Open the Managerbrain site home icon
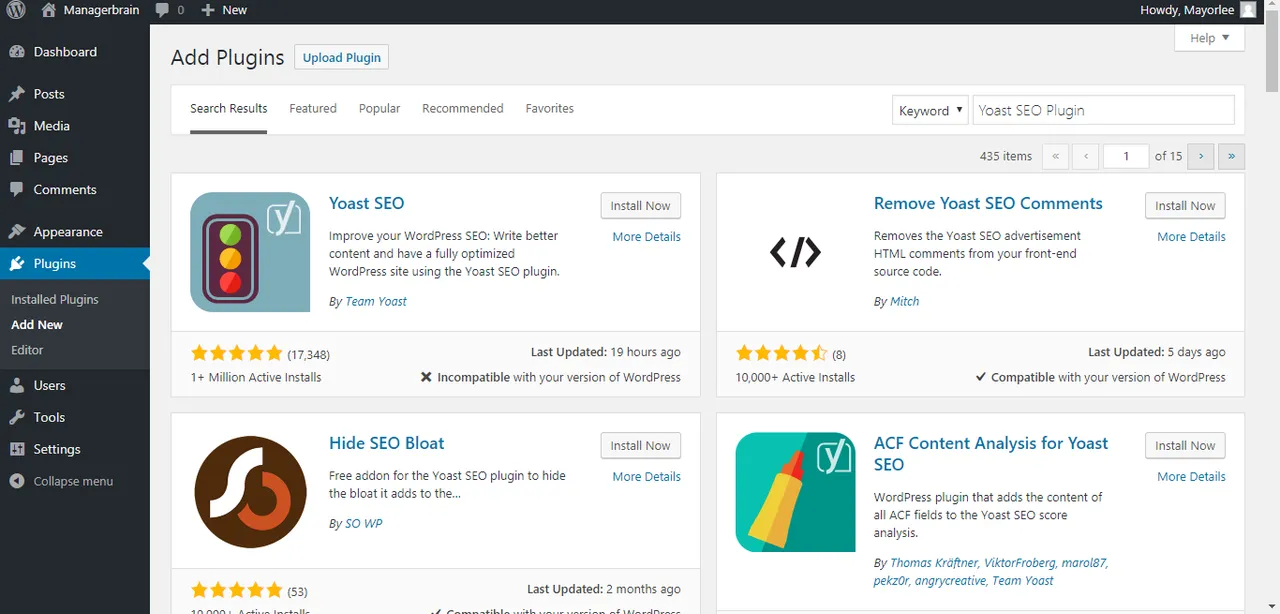 49,10
